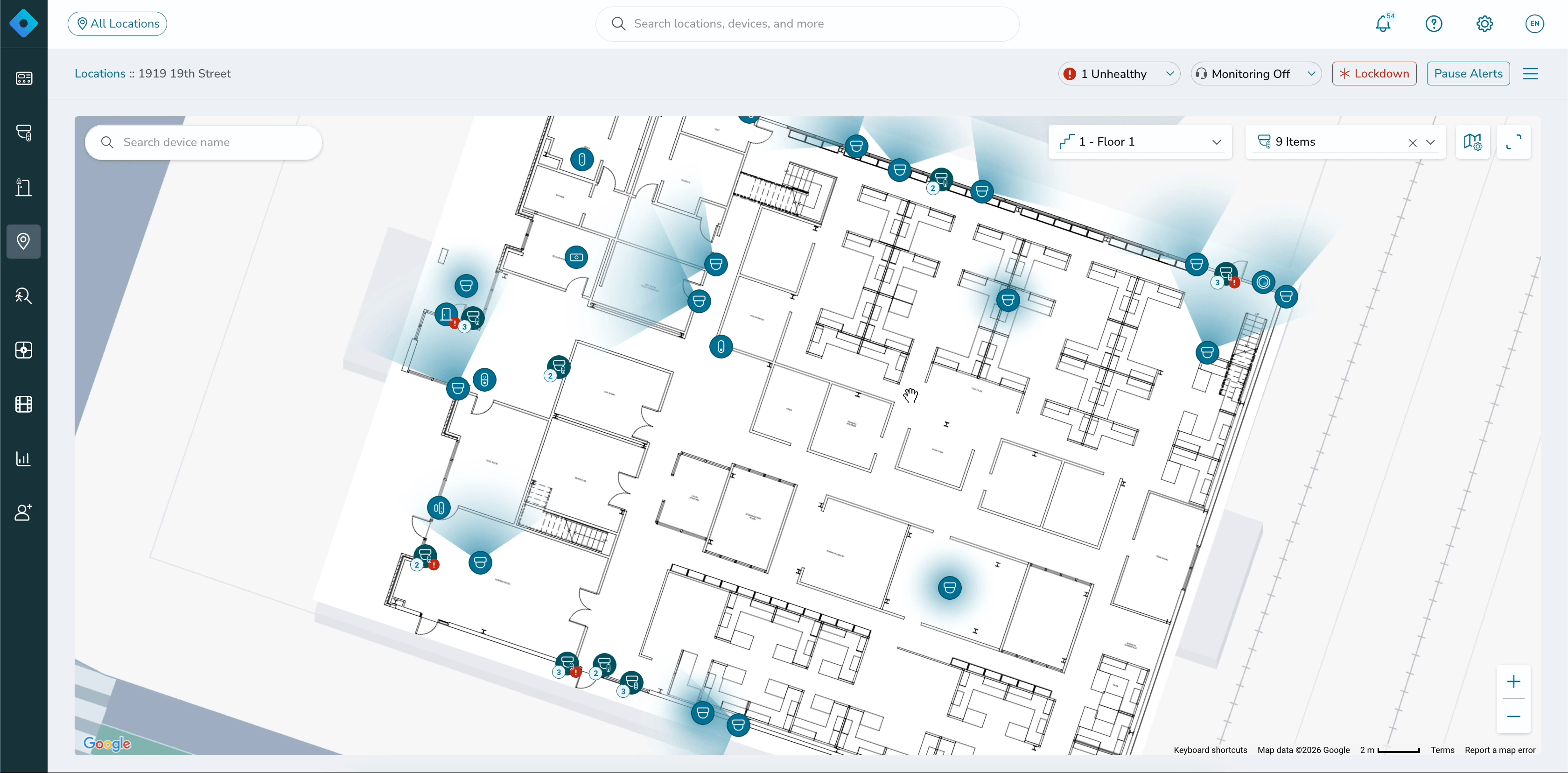Viewport: 1568px width, 773px height.
Task: Click the lock marker right of left-entrance camera
Action: point(484,380)
